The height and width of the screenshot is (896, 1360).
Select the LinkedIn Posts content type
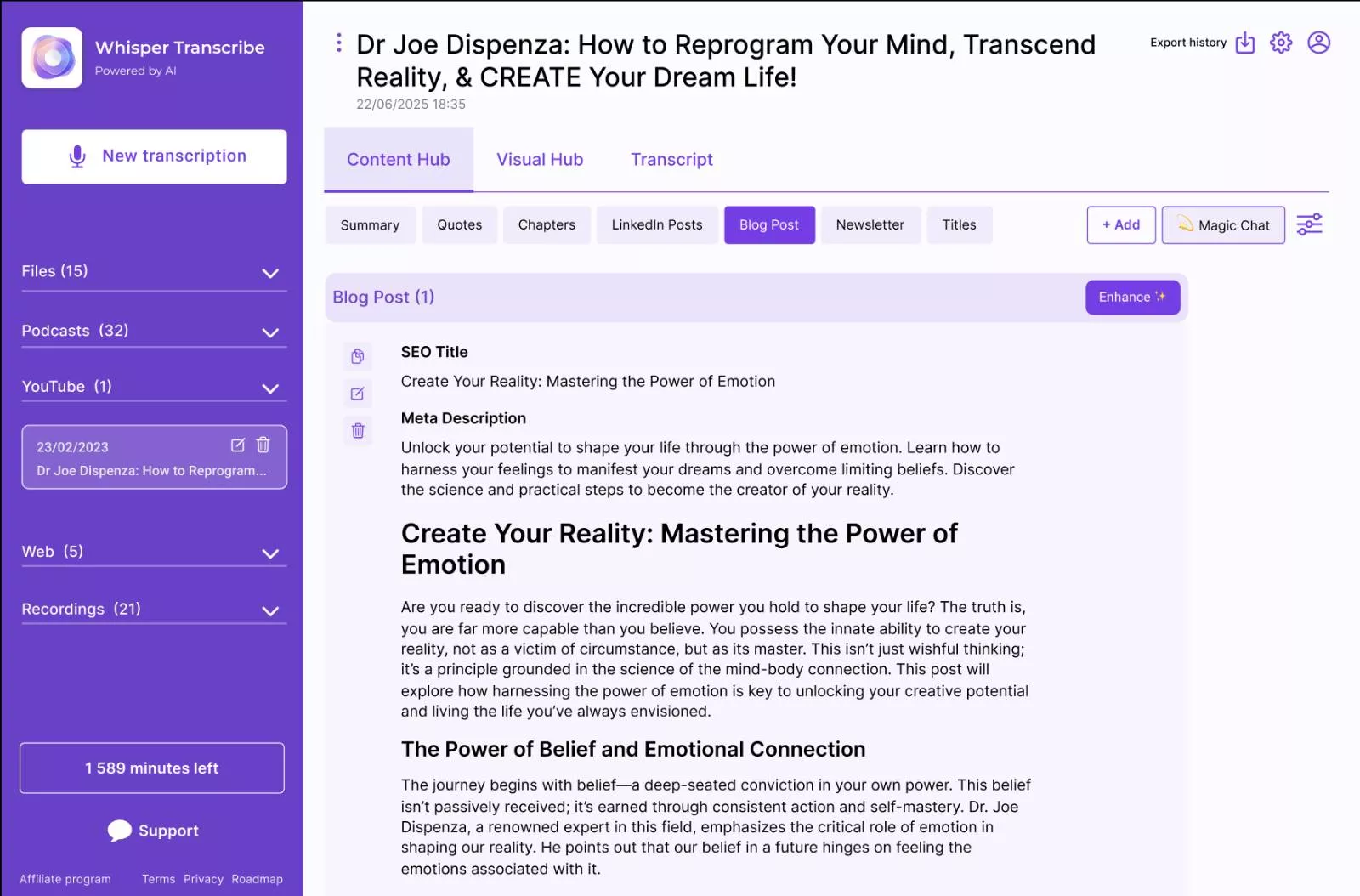(656, 225)
